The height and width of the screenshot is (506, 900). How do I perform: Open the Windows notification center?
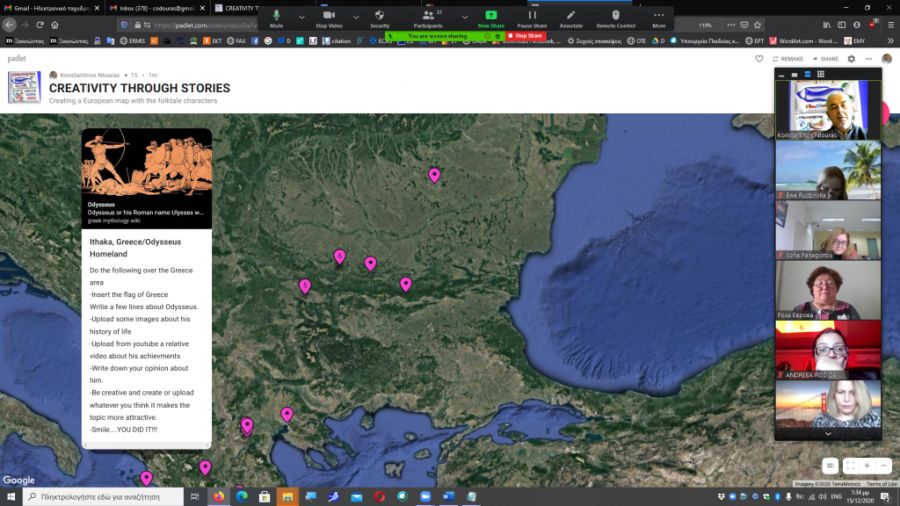[886, 496]
